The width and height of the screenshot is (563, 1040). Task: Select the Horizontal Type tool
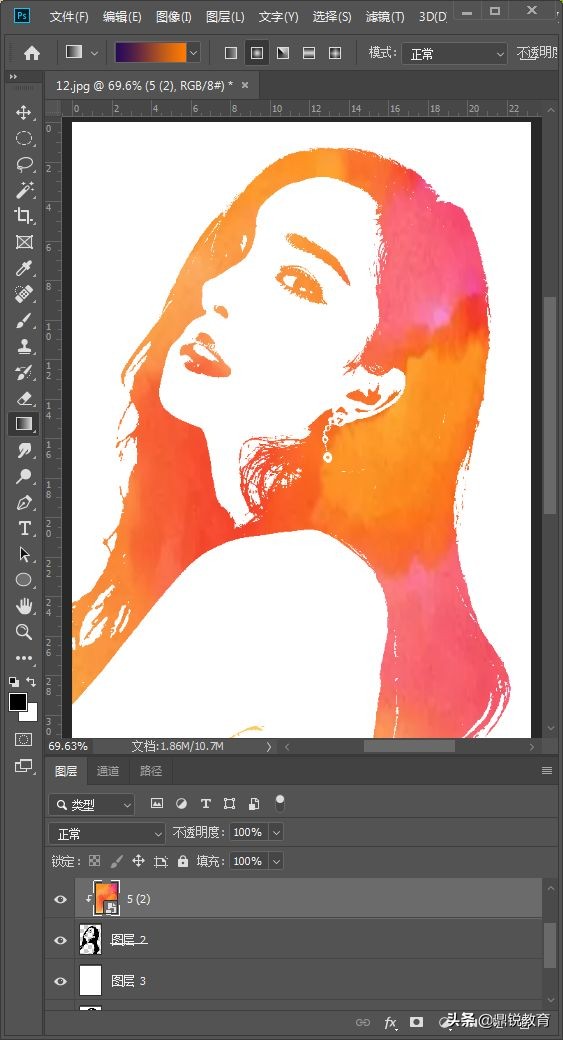point(24,528)
